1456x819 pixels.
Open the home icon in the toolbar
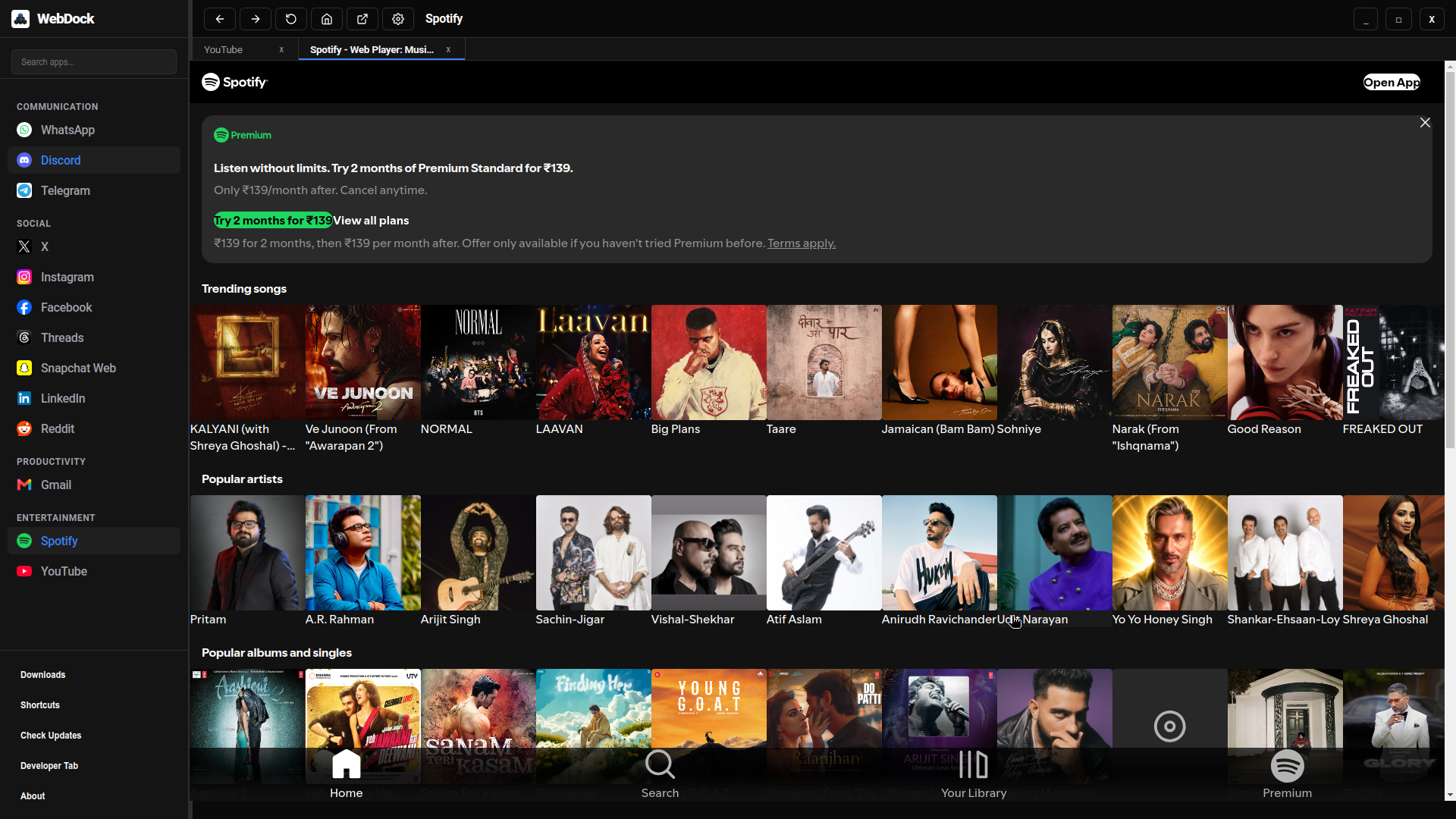[x=327, y=19]
